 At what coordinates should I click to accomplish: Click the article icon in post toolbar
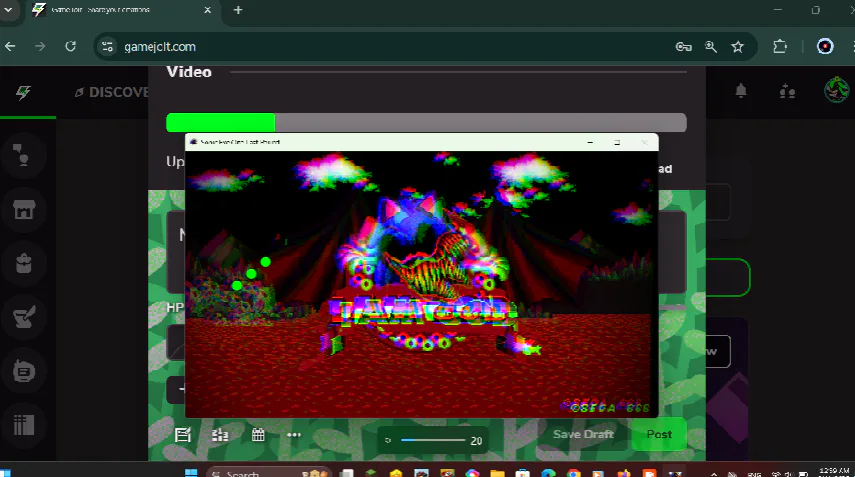[x=183, y=435]
